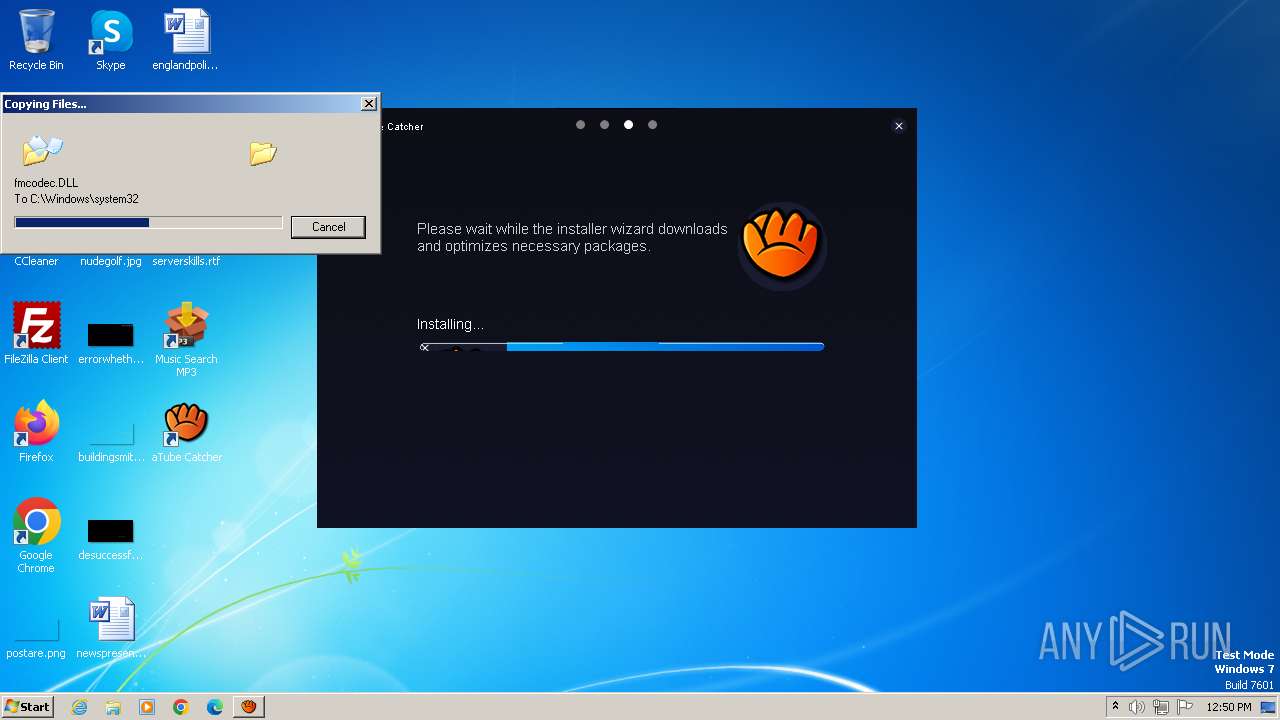The width and height of the screenshot is (1280, 720).
Task: Launch Internet Explorer from the taskbar
Action: tap(79, 707)
